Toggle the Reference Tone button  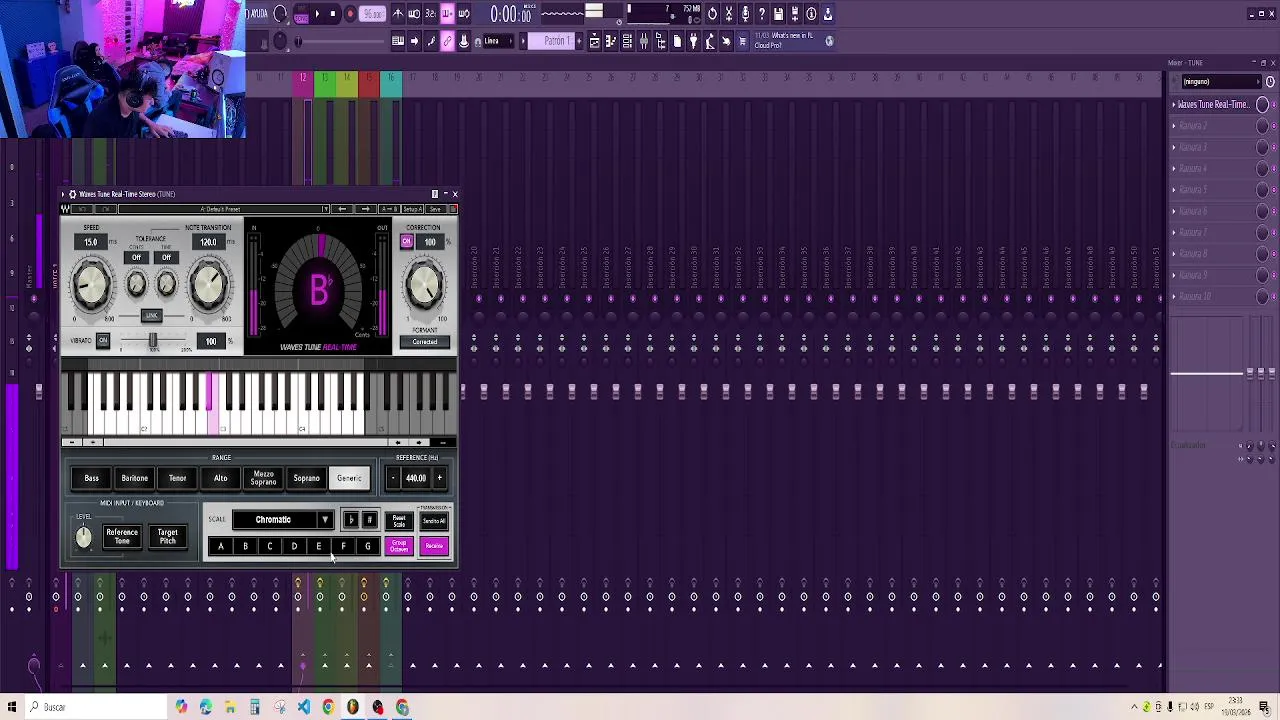coord(122,537)
